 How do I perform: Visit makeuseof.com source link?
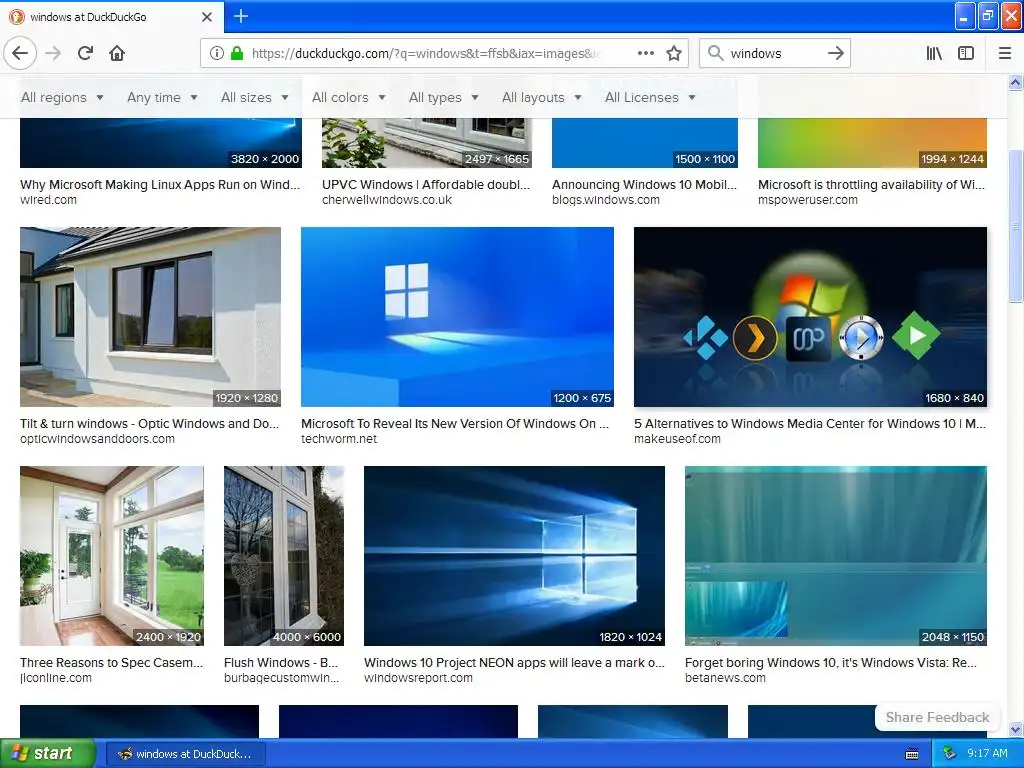(677, 439)
